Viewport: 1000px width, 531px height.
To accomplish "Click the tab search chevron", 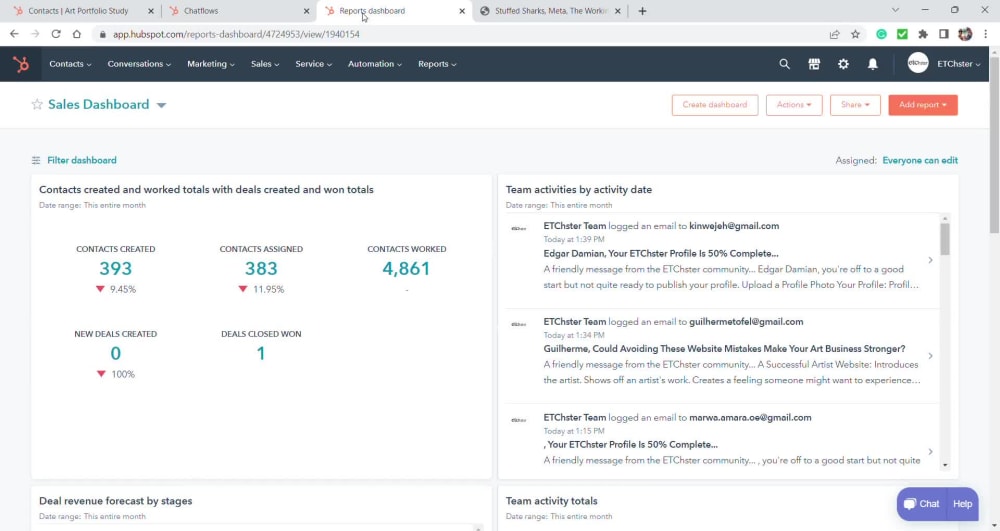I will (895, 10).
